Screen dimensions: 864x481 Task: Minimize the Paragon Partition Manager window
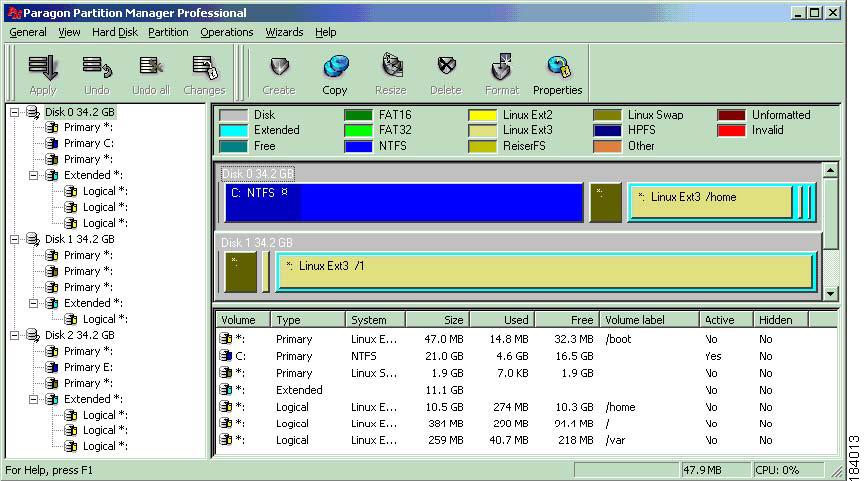coord(798,13)
